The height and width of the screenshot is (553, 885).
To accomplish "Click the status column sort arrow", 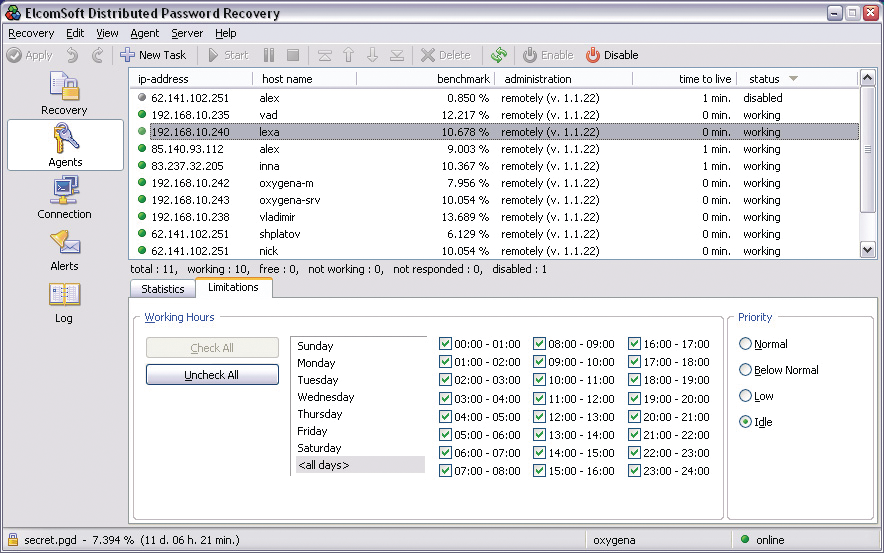I will pyautogui.click(x=794, y=78).
